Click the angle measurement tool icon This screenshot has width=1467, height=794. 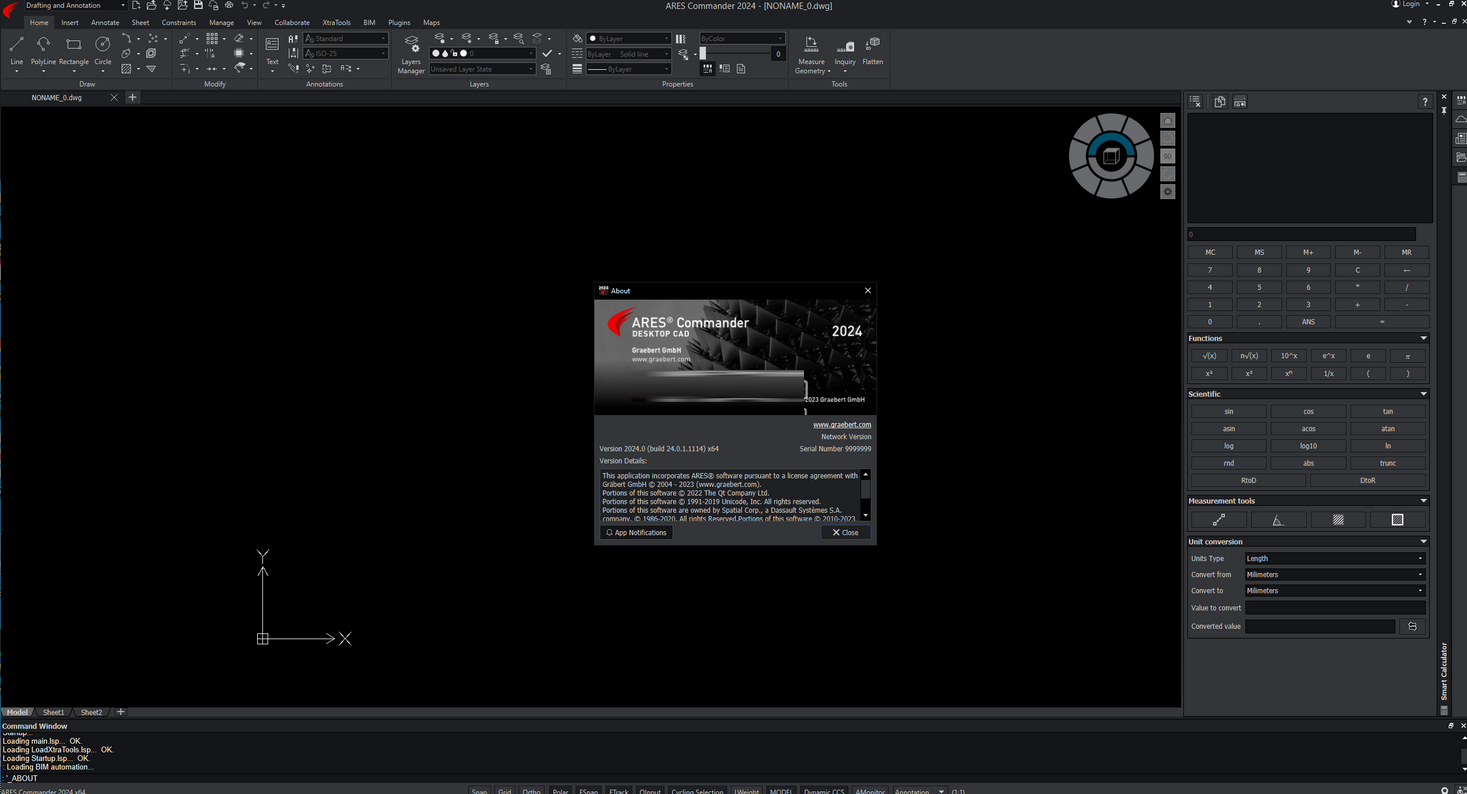1278,520
